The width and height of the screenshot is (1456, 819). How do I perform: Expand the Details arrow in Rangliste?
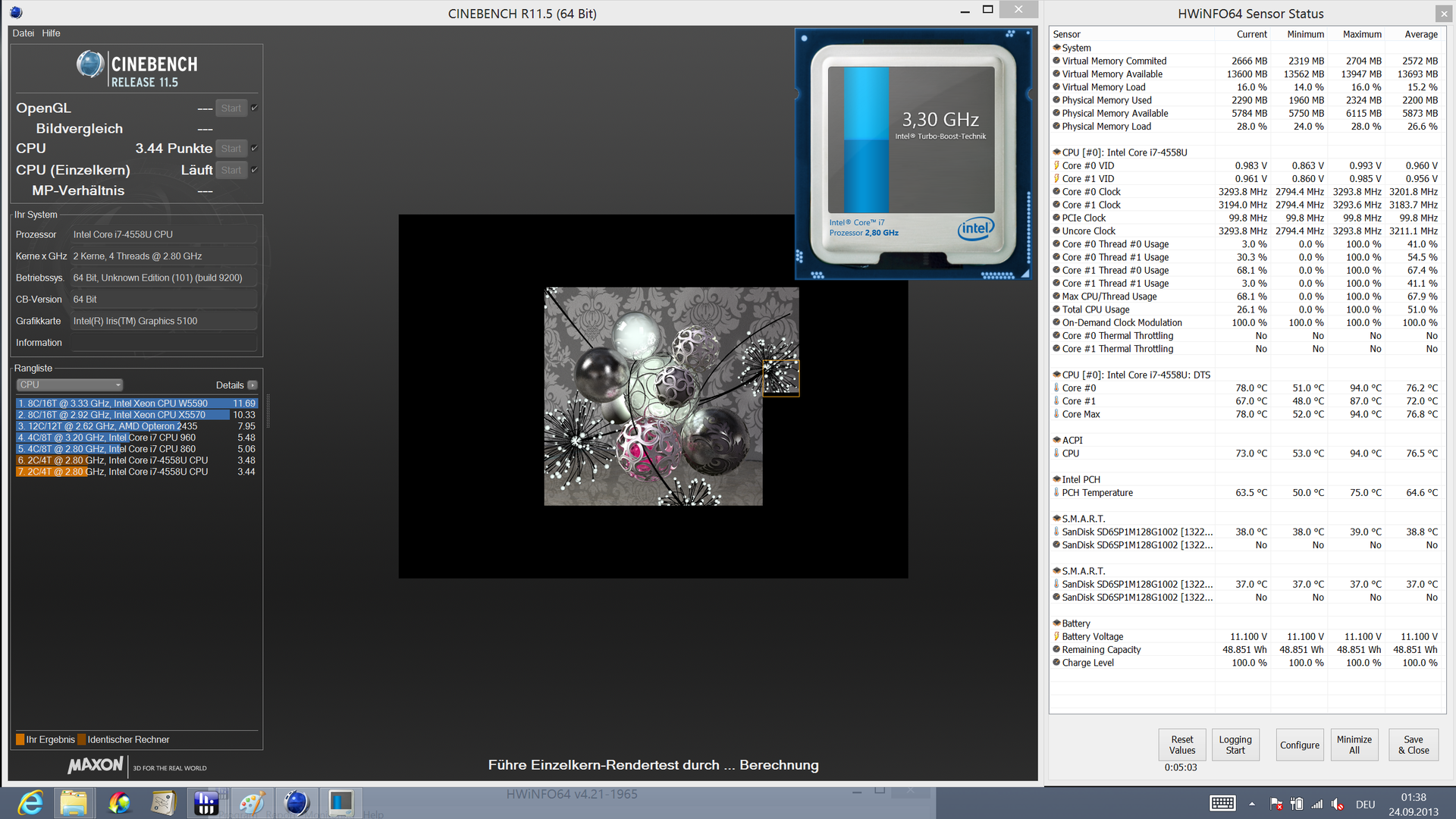tap(253, 385)
